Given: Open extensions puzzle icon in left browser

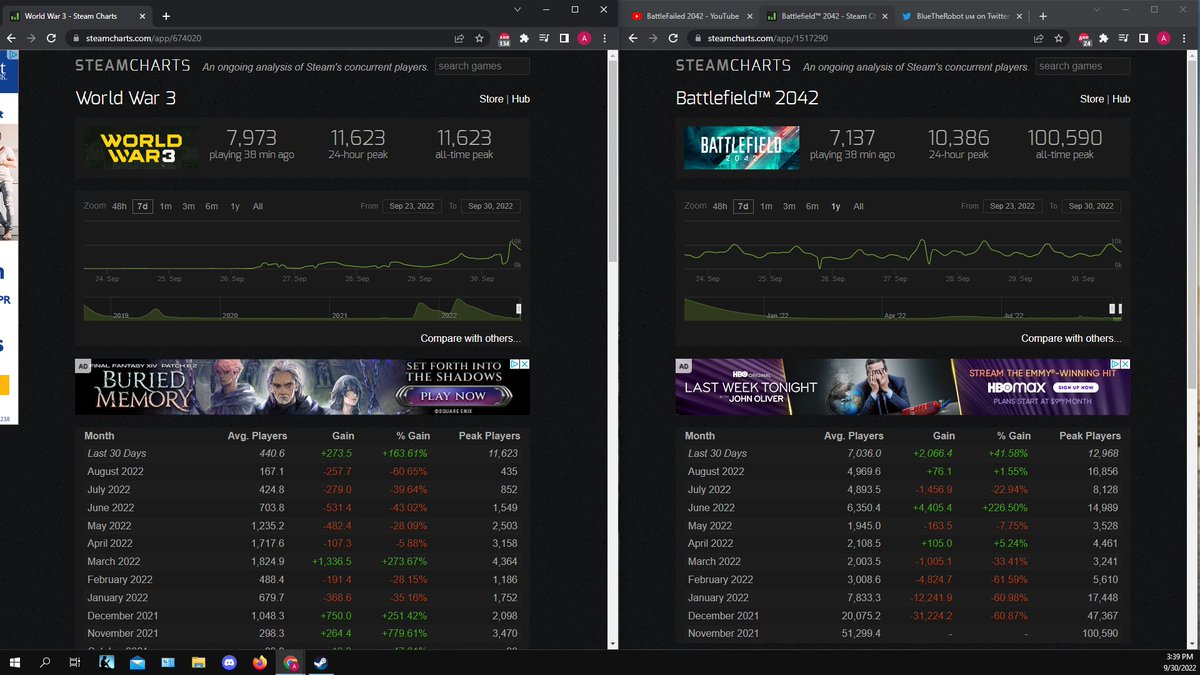Looking at the screenshot, I should point(525,38).
